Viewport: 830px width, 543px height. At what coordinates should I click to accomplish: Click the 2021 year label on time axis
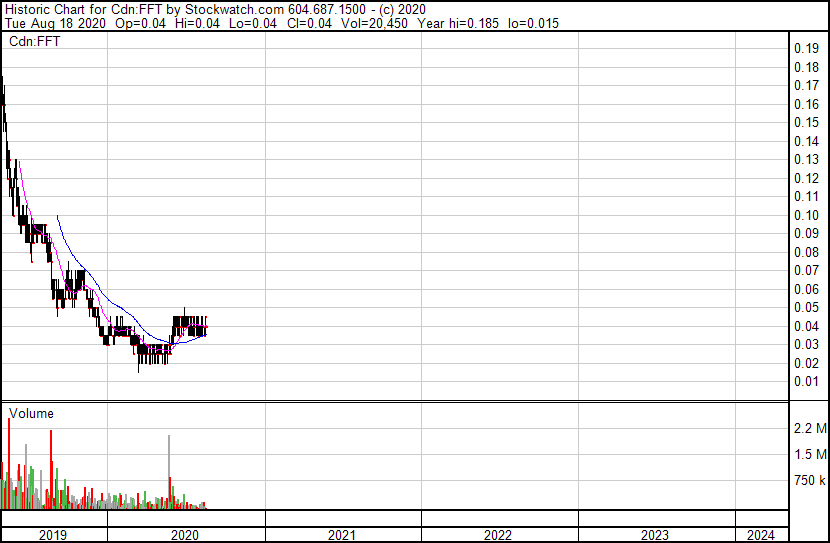342,535
